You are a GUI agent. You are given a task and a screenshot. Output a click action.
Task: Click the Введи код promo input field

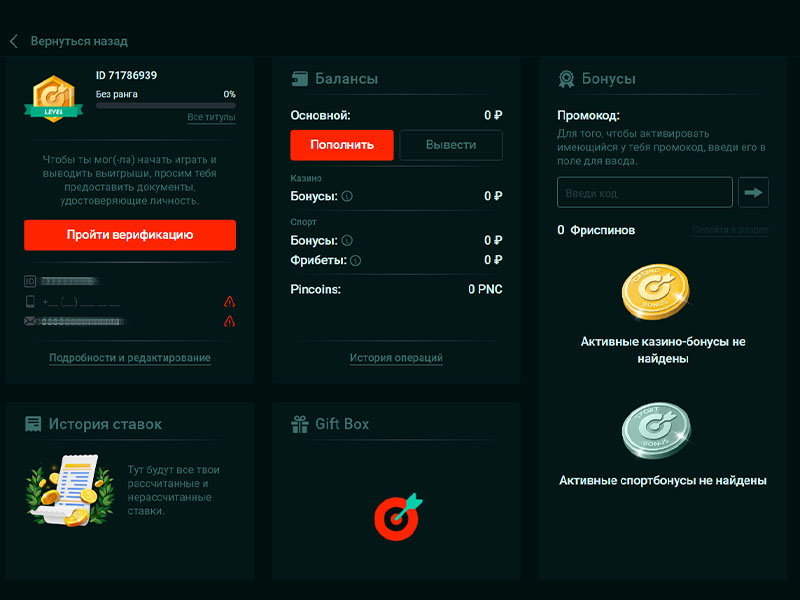(x=645, y=192)
